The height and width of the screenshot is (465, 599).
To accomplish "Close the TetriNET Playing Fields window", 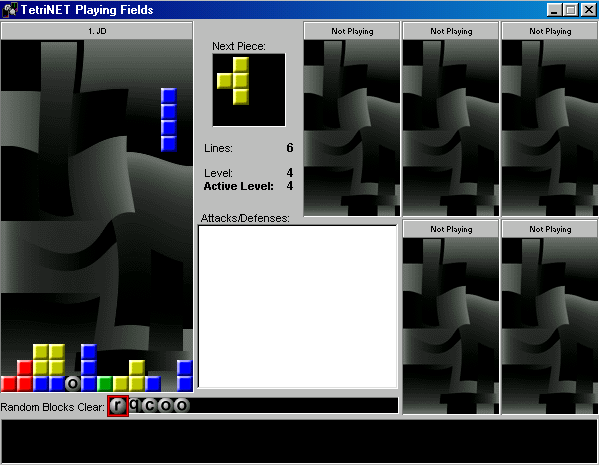I will pyautogui.click(x=588, y=10).
